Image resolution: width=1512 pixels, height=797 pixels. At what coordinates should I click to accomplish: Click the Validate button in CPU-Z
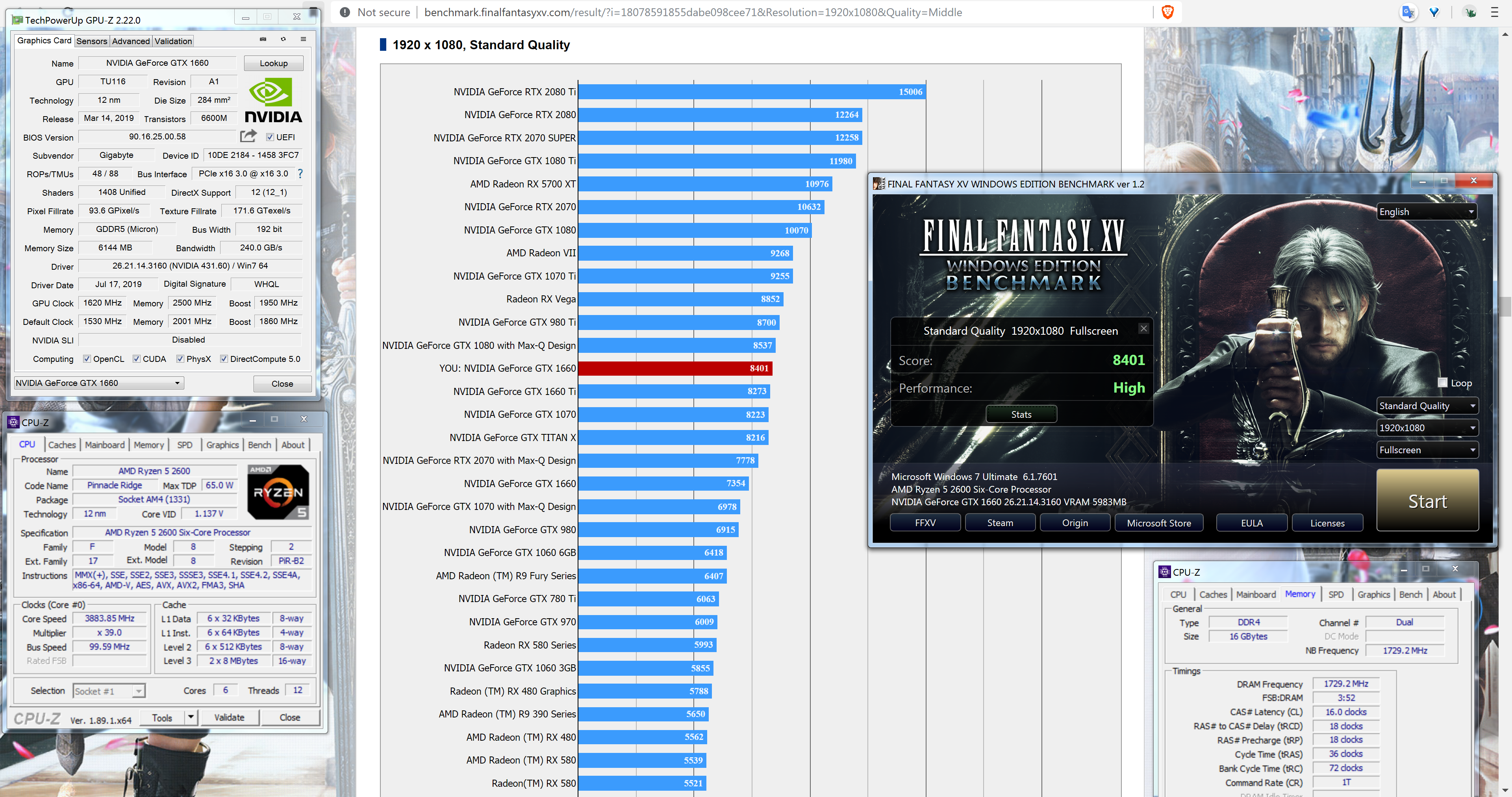229,717
